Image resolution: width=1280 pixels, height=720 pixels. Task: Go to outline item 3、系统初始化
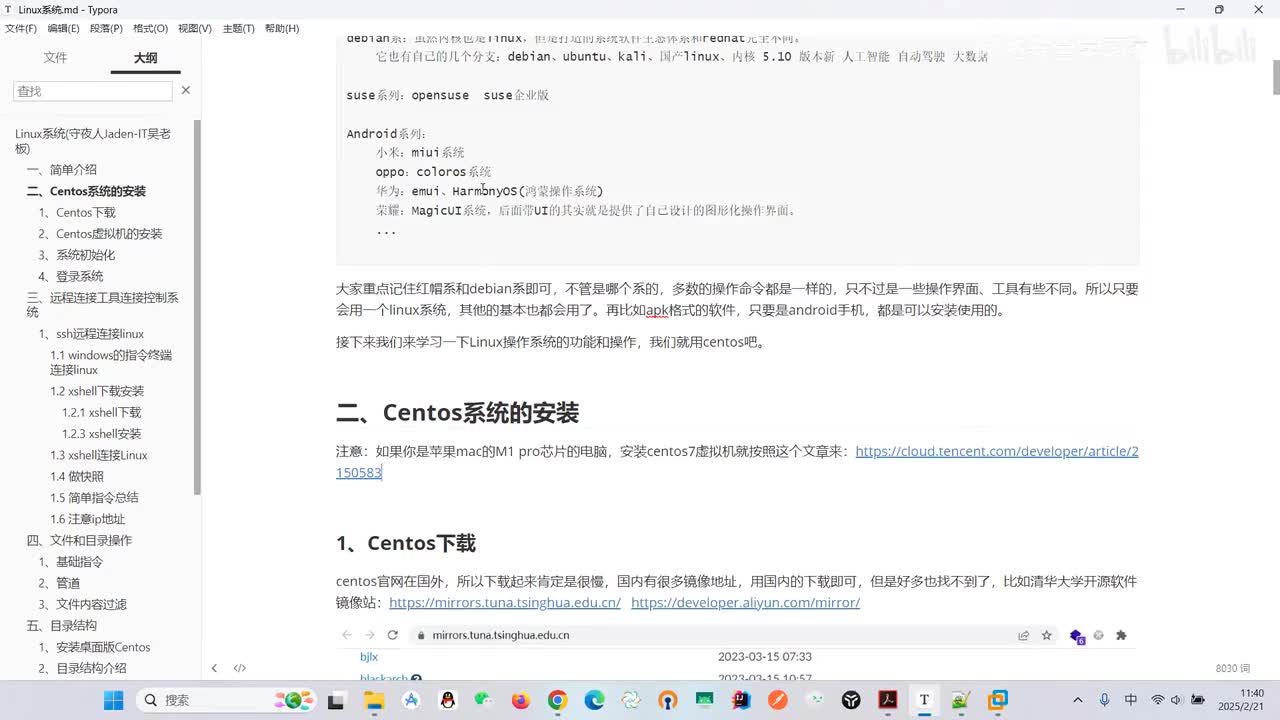point(77,255)
